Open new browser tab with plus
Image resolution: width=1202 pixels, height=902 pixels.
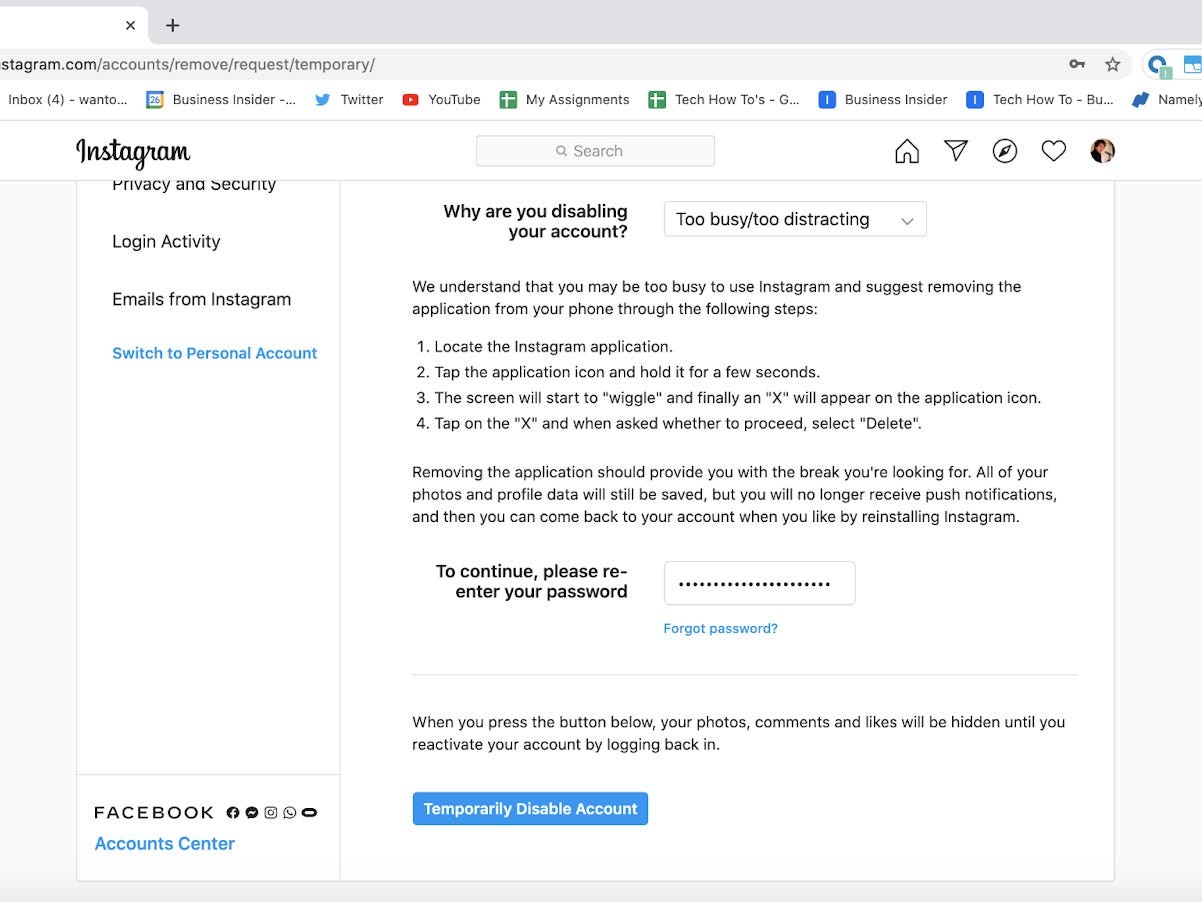(173, 25)
